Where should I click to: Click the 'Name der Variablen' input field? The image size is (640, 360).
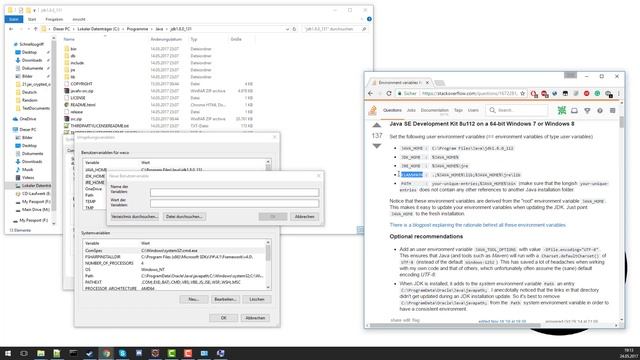pos(234,192)
